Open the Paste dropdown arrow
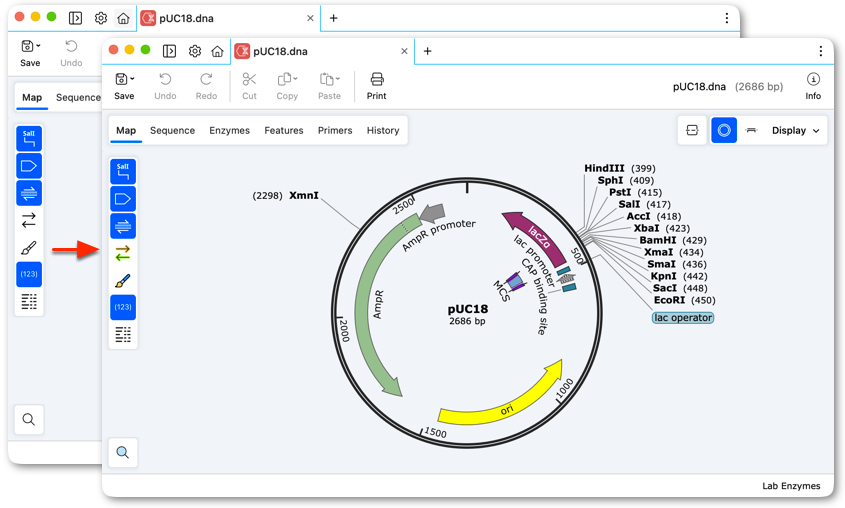The image size is (845, 508). (x=338, y=79)
